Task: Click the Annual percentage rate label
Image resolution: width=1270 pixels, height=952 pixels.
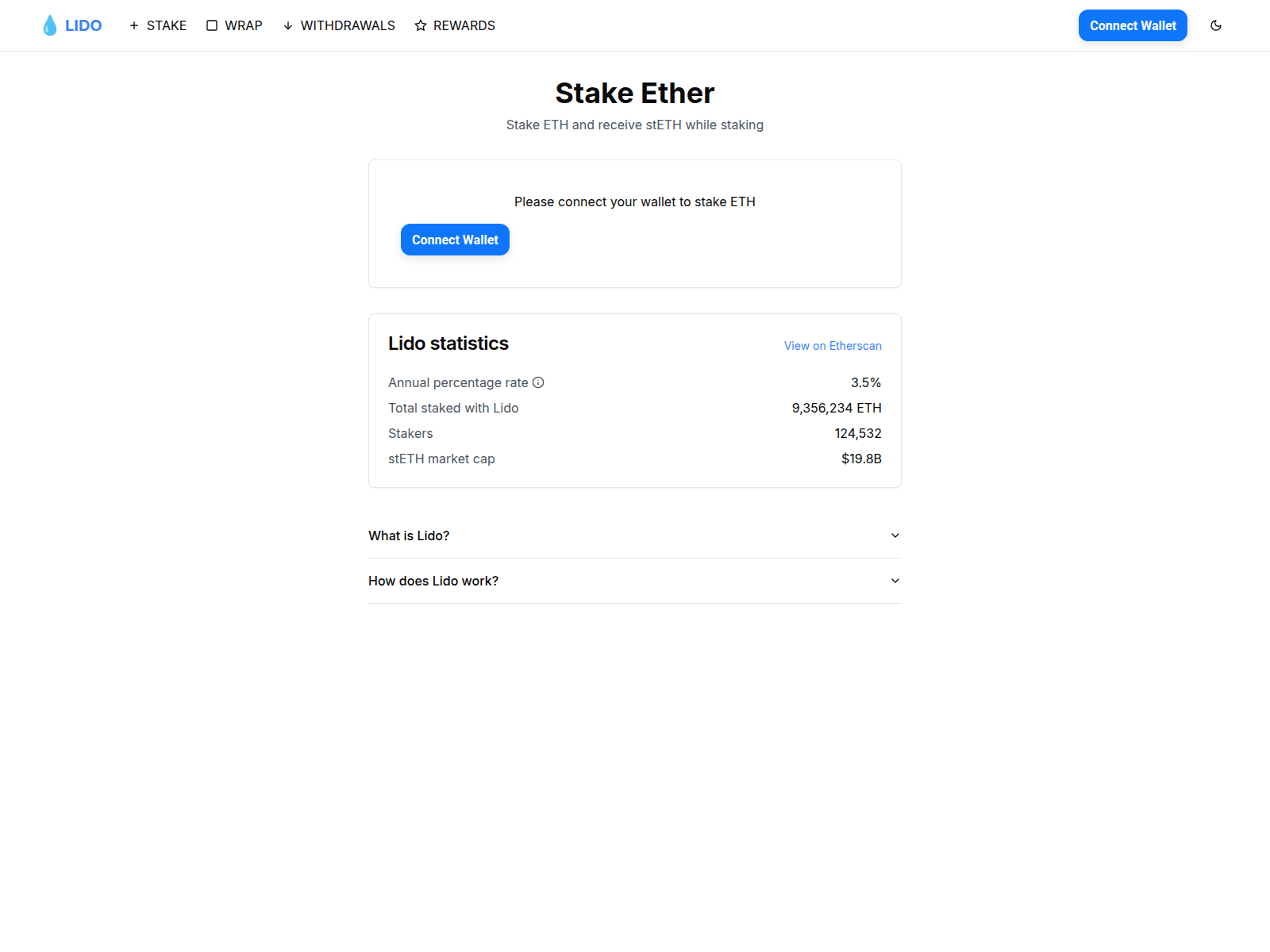Action: tap(458, 382)
